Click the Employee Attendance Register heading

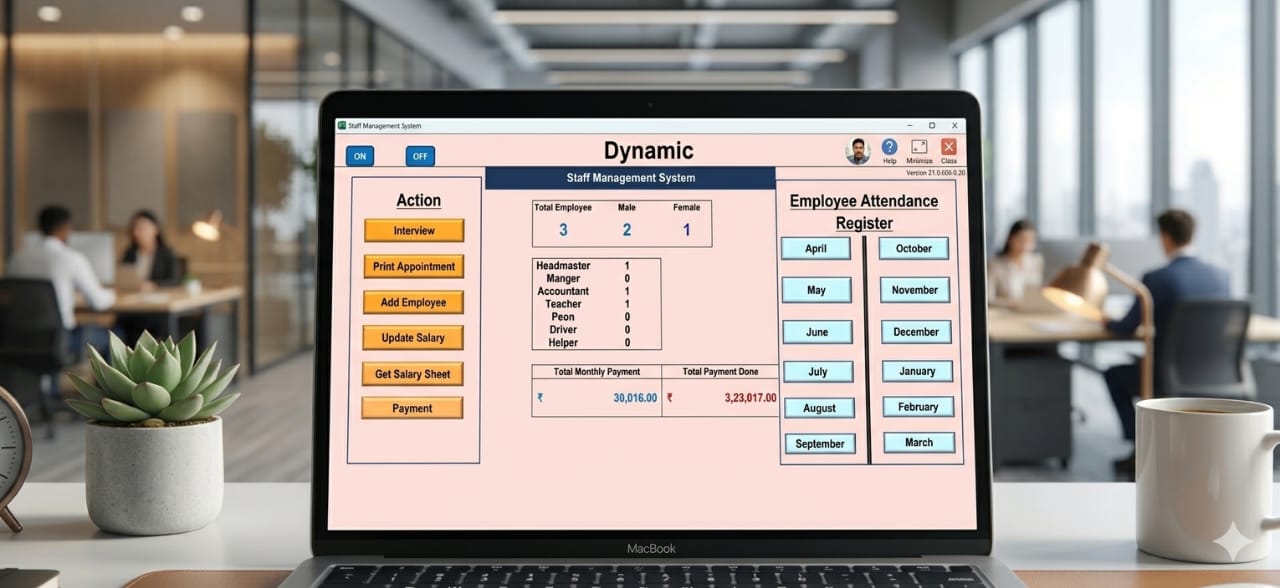coord(864,212)
